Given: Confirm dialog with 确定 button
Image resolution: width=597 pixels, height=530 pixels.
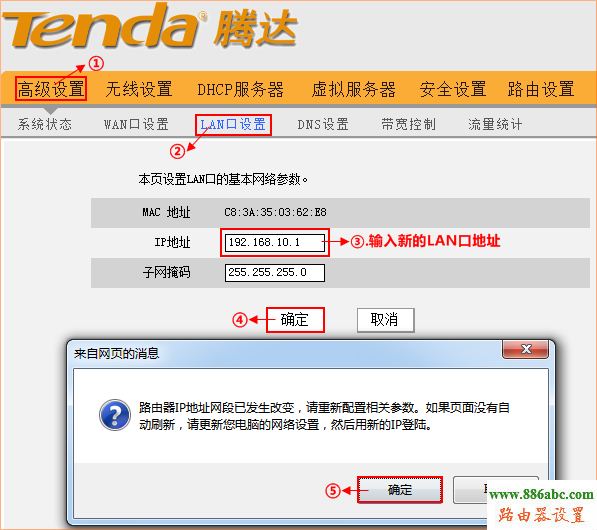Looking at the screenshot, I should 400,490.
